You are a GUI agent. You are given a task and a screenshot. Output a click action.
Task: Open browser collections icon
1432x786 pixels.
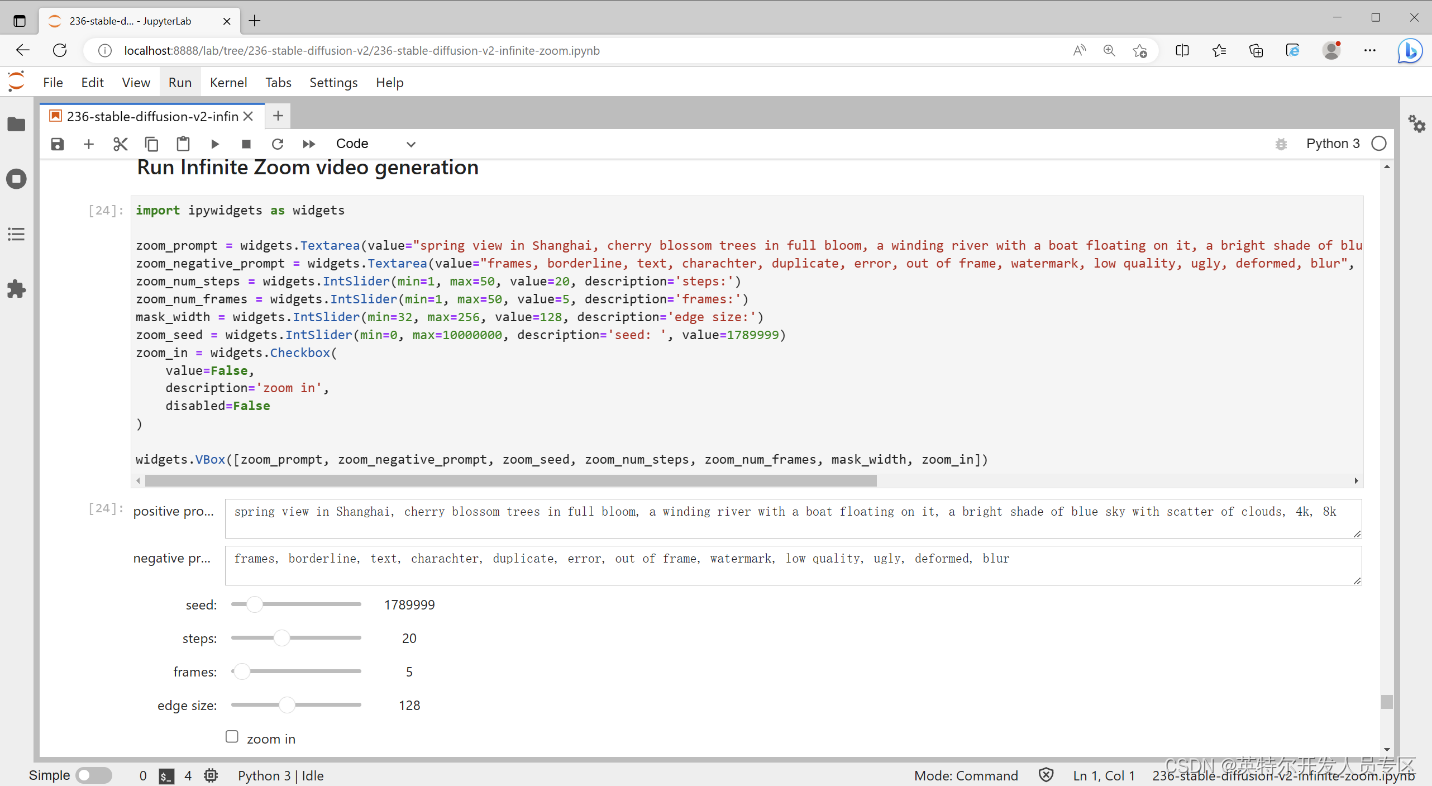click(x=1256, y=50)
